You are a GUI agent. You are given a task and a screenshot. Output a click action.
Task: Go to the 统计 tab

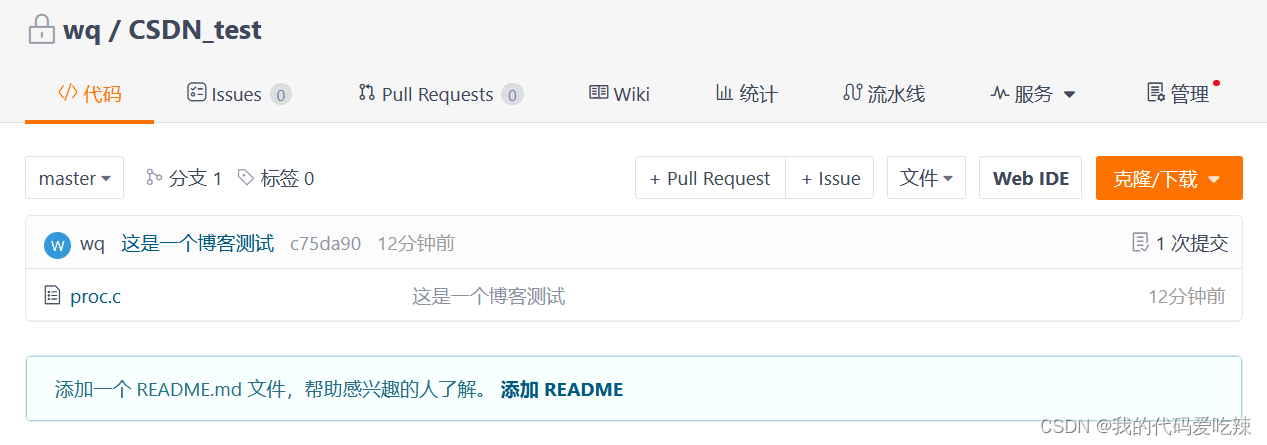click(x=746, y=94)
